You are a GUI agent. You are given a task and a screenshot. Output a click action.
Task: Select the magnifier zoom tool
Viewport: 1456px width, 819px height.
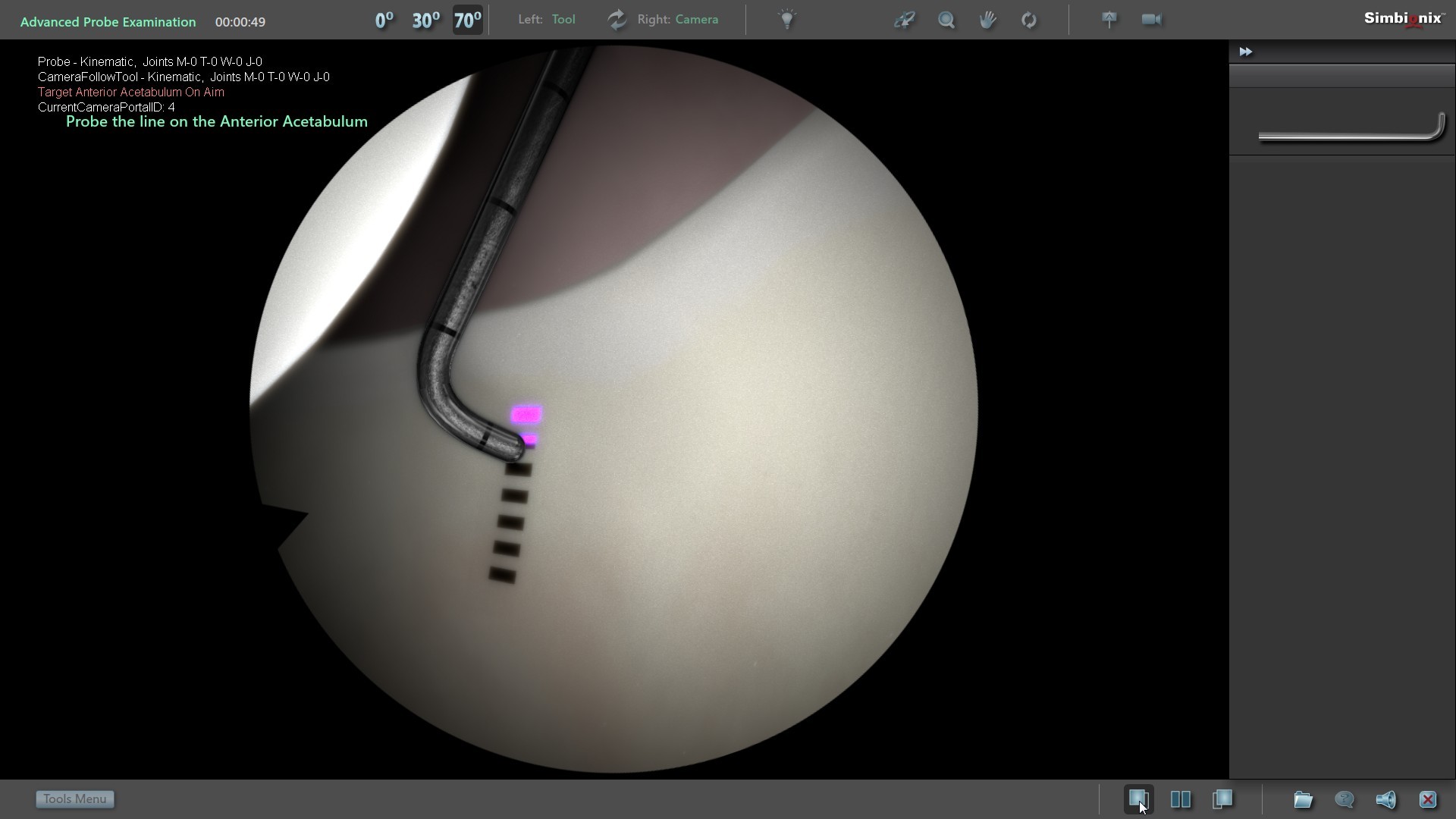tap(946, 20)
